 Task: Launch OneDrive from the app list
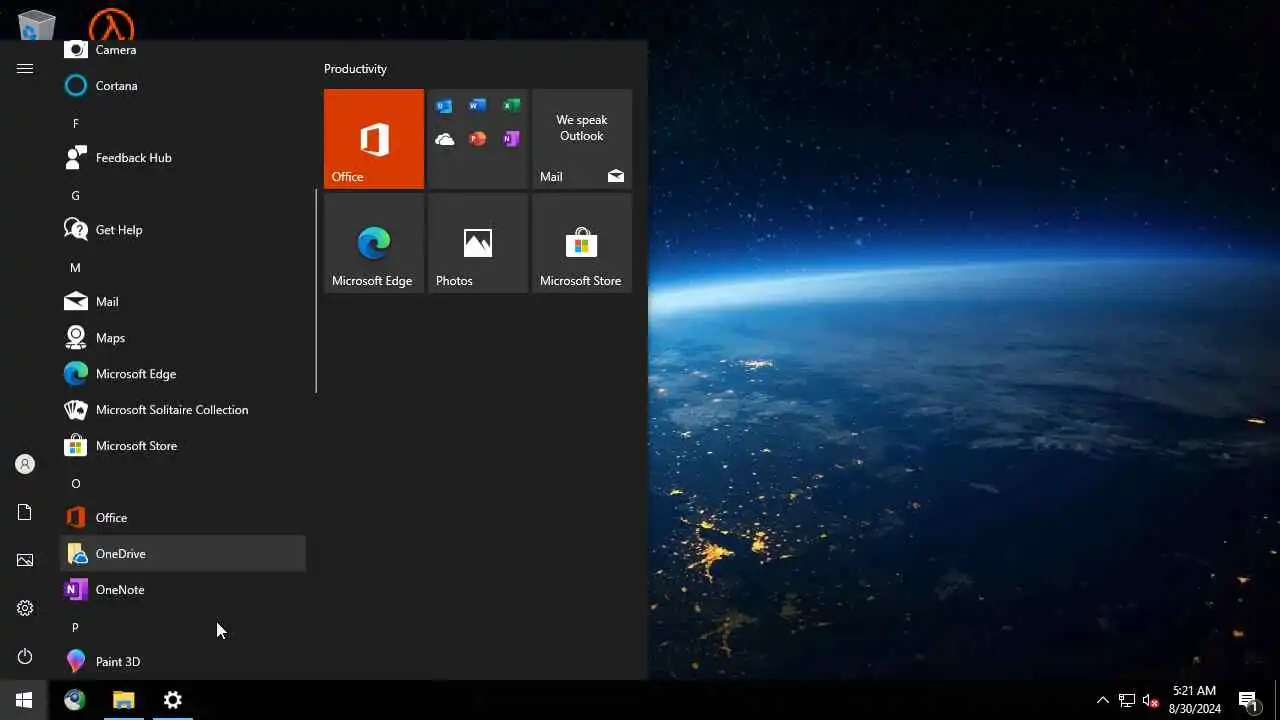pos(183,554)
